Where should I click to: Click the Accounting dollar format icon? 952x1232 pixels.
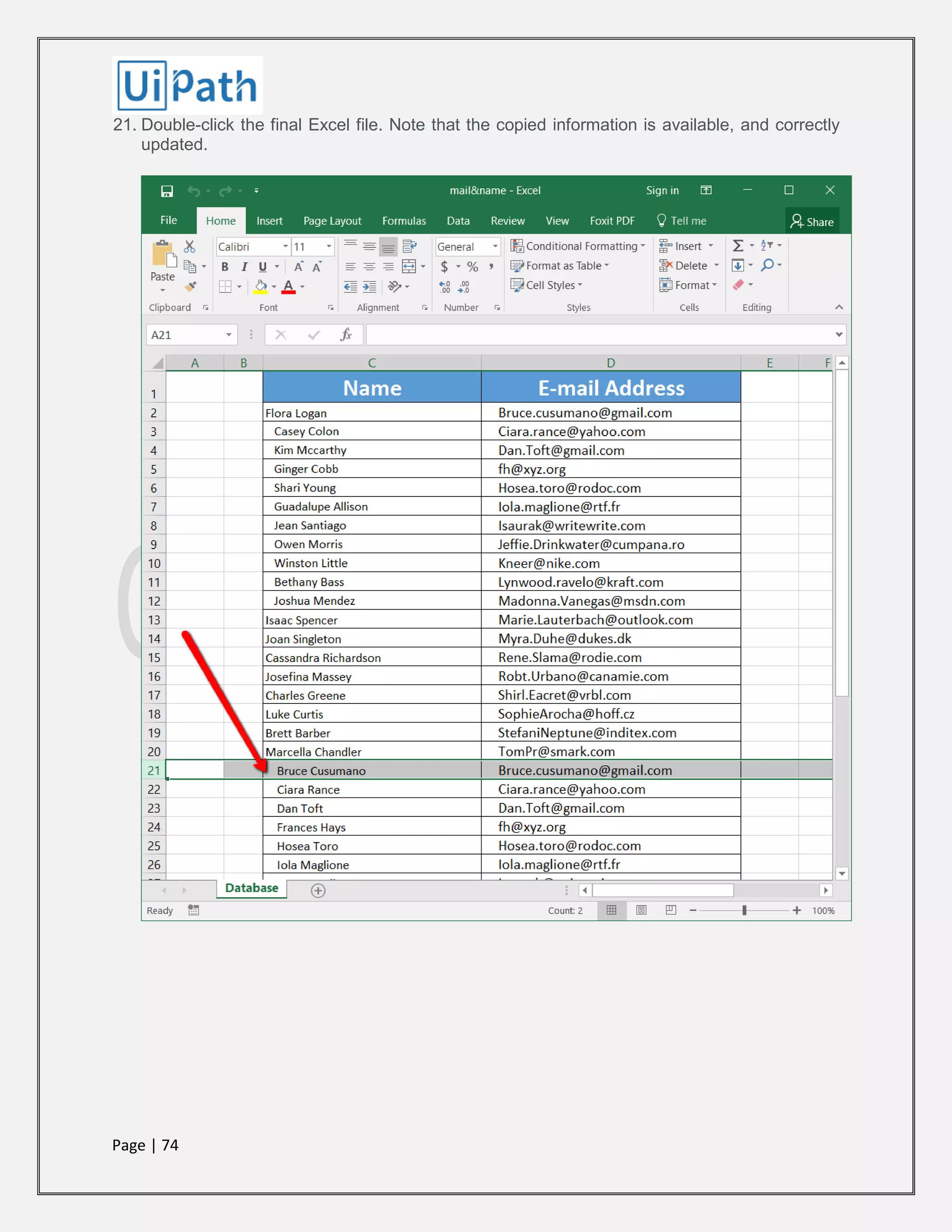pyautogui.click(x=444, y=266)
